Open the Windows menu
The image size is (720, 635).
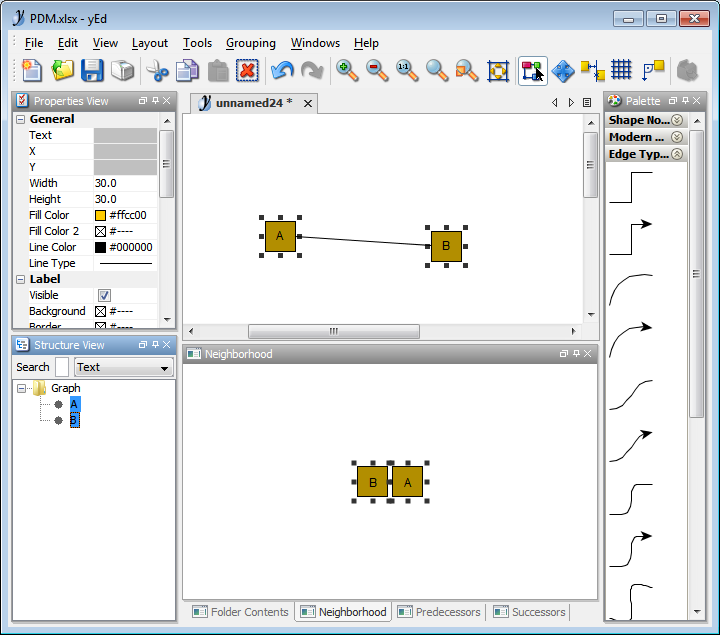[315, 43]
